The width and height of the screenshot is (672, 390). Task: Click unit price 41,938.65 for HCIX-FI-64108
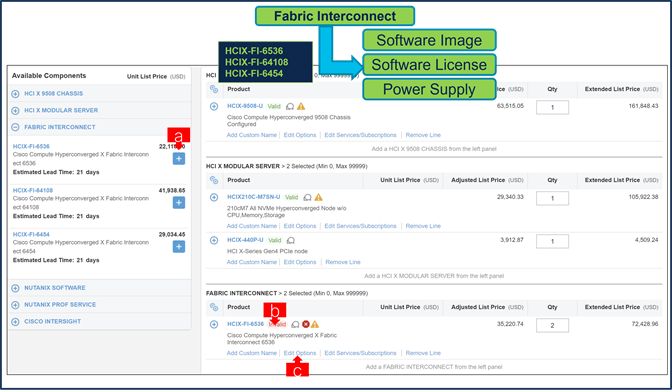(172, 190)
